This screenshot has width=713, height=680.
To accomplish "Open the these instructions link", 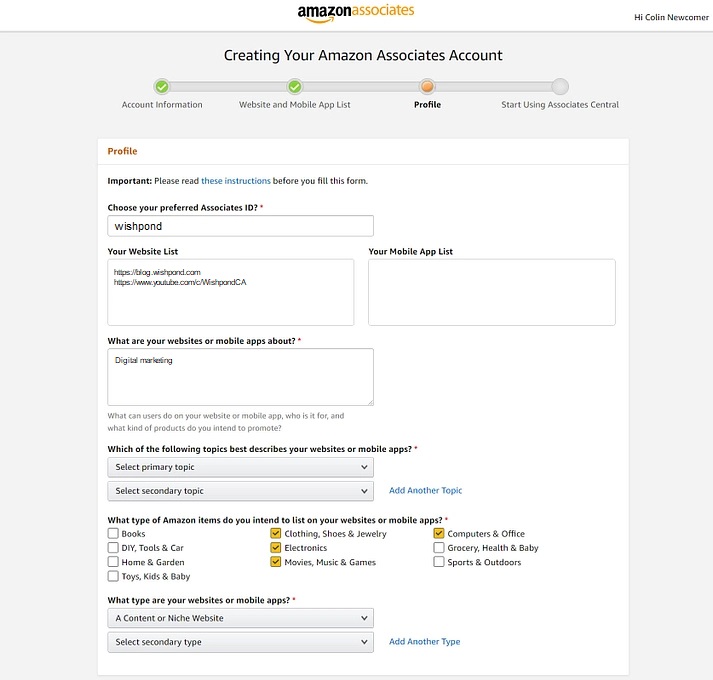I will click(236, 181).
